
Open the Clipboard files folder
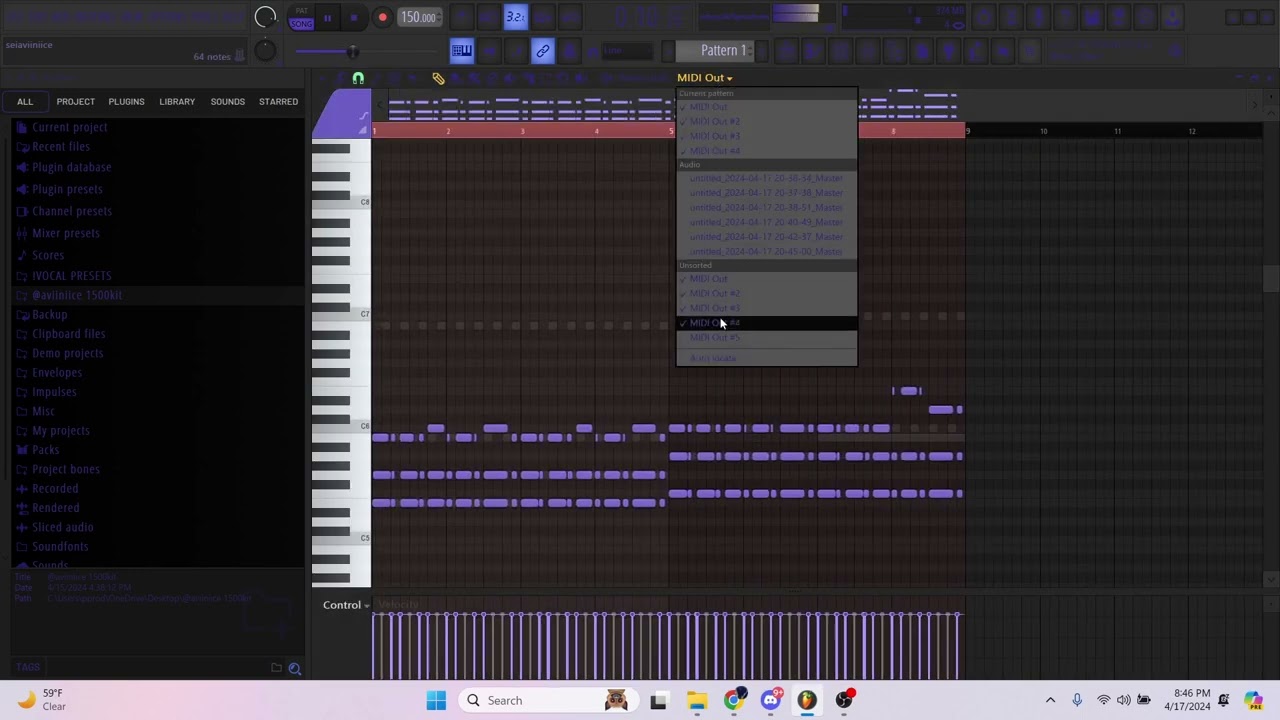[x=68, y=334]
